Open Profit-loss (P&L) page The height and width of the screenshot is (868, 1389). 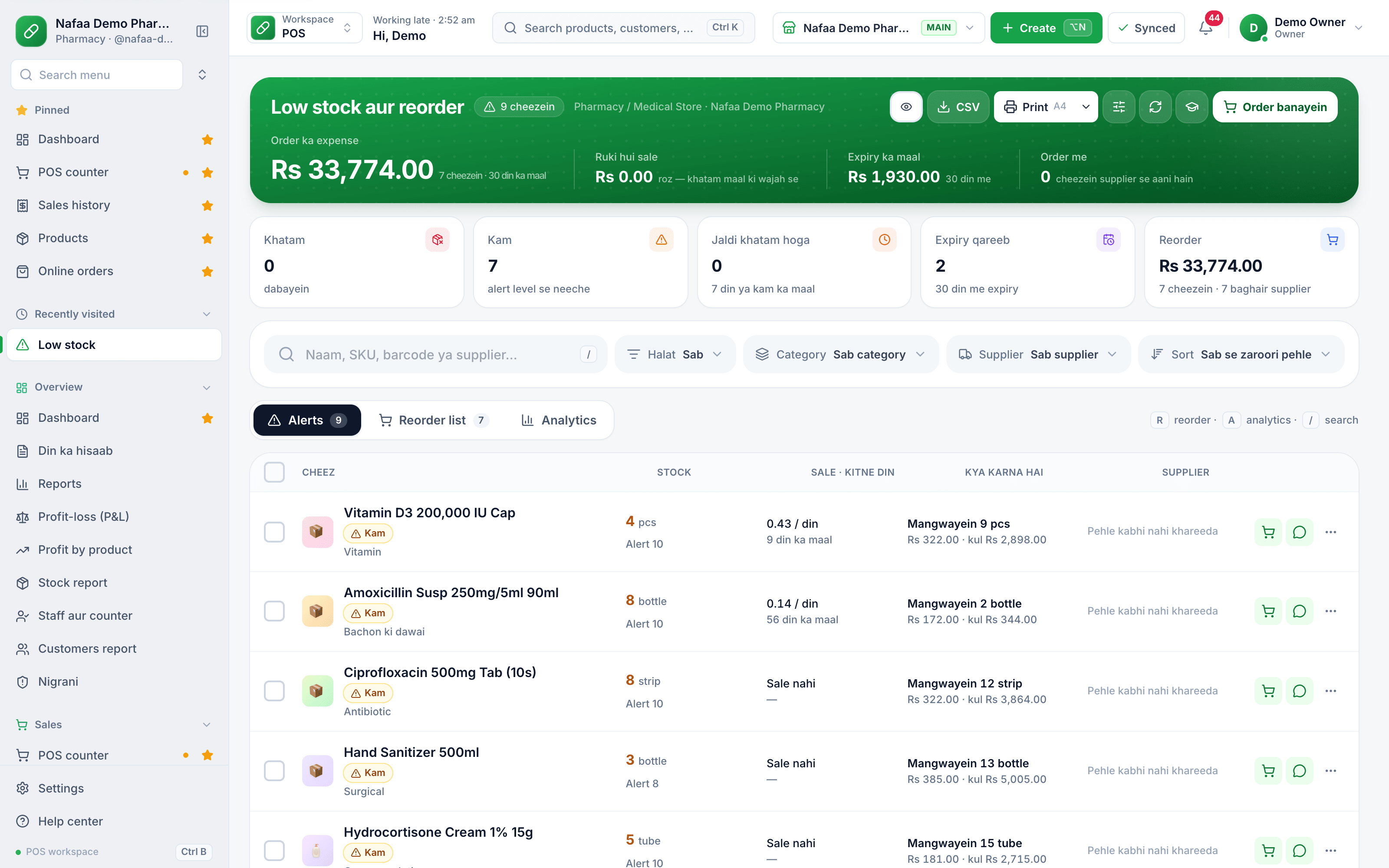(114, 516)
